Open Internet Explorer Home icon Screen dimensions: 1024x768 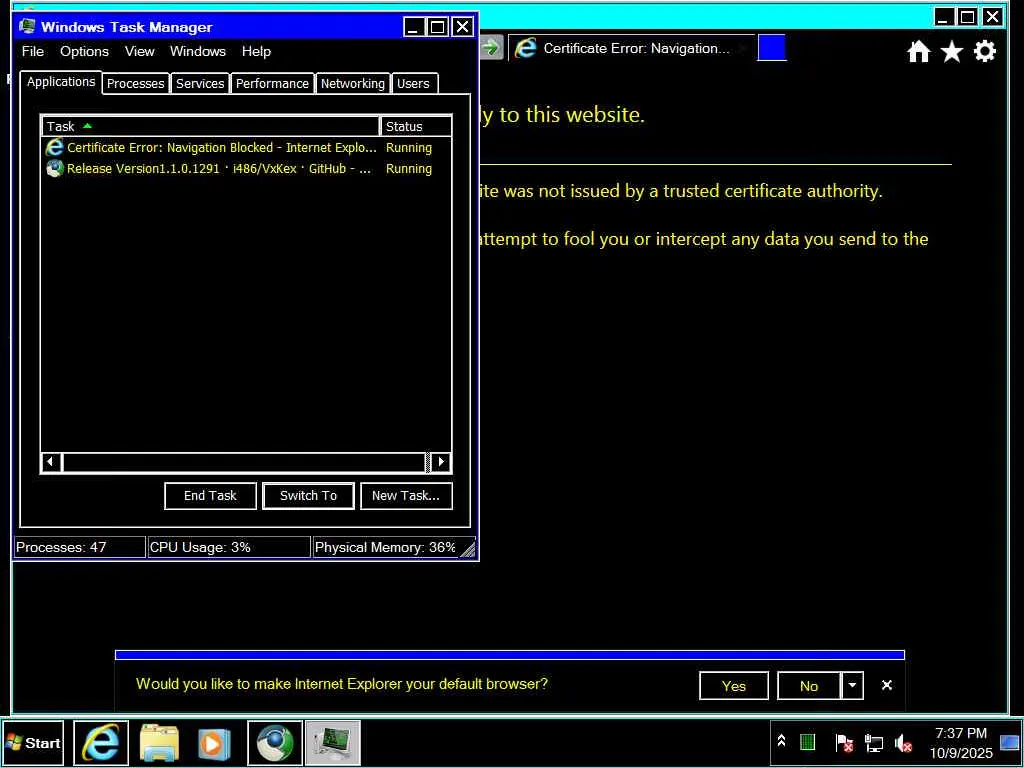click(918, 51)
